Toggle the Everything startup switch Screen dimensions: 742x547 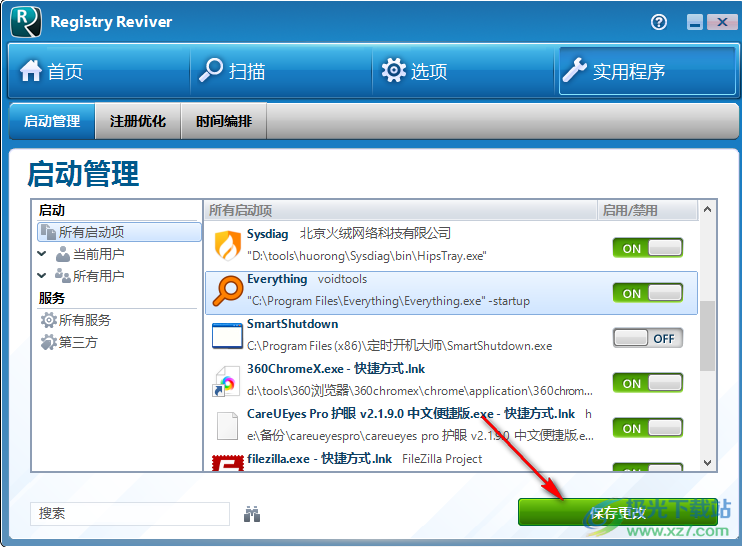click(x=647, y=293)
